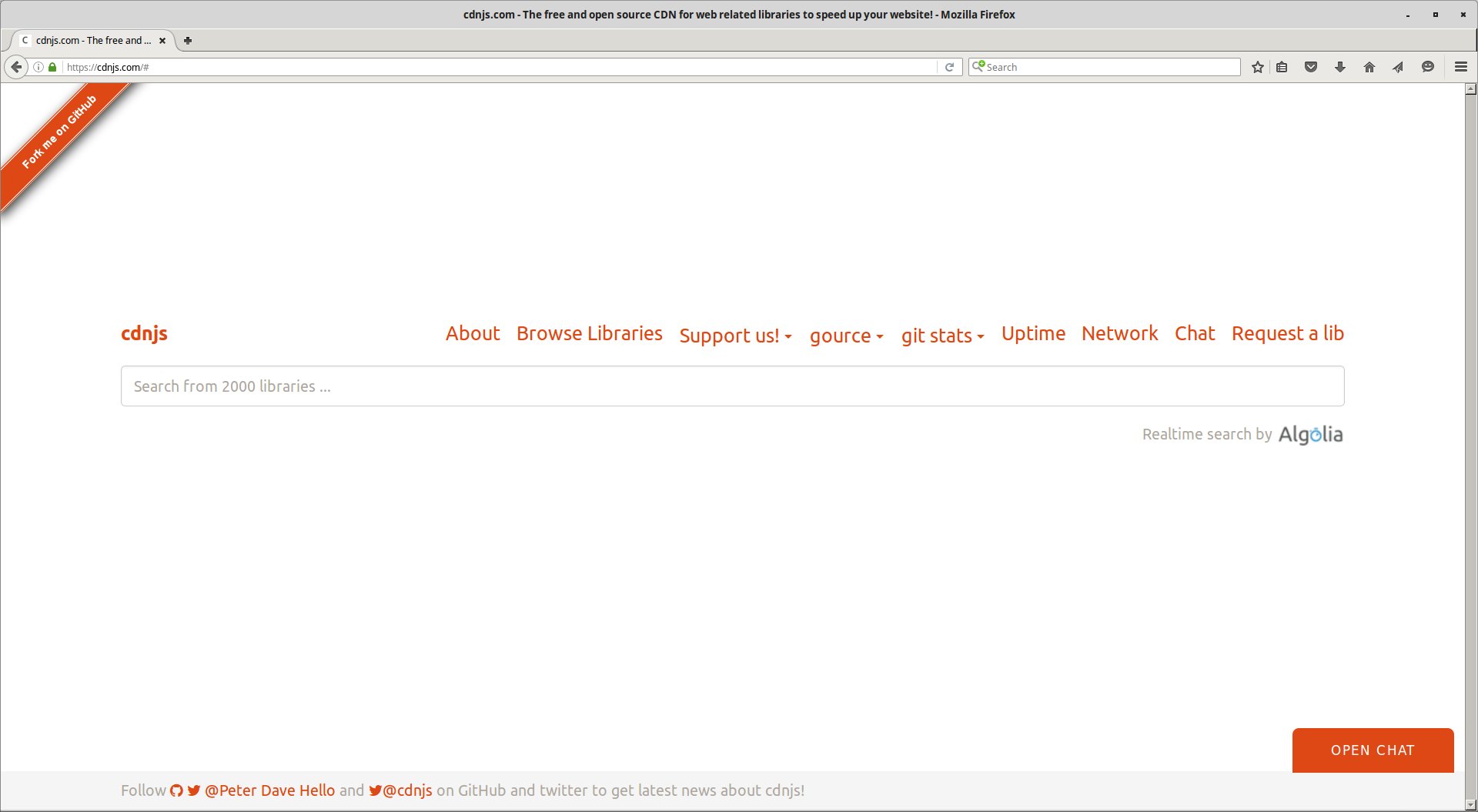
Task: Show bookmarks list icon in toolbar
Action: 1282,67
